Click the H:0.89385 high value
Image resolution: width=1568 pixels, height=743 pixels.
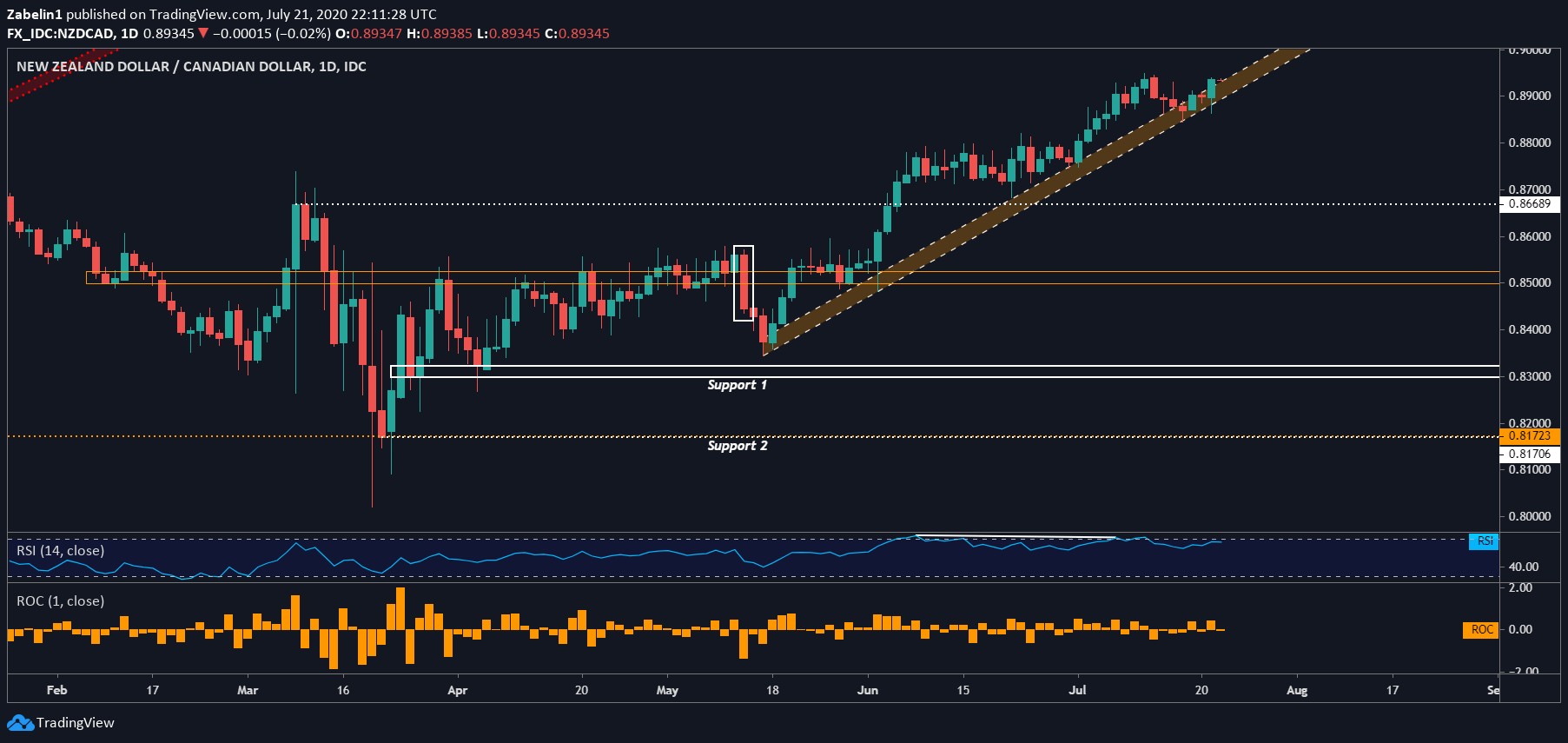pos(440,34)
